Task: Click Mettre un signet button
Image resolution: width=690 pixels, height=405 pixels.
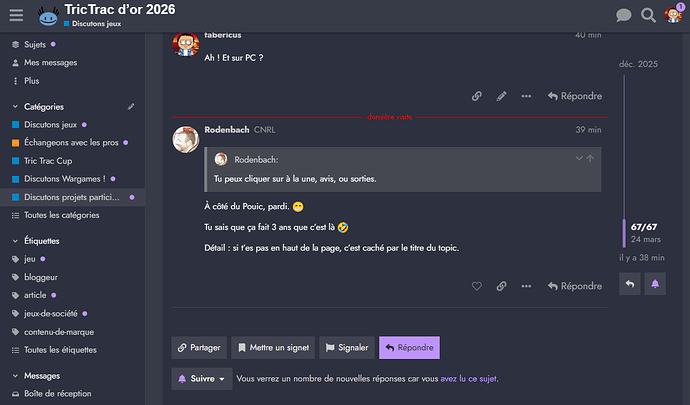Action: [274, 347]
